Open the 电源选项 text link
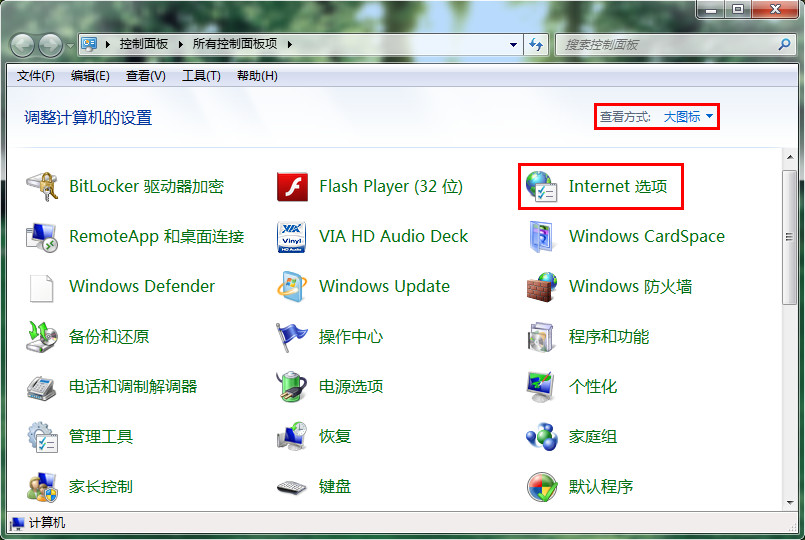This screenshot has height=540, width=805. [351, 386]
